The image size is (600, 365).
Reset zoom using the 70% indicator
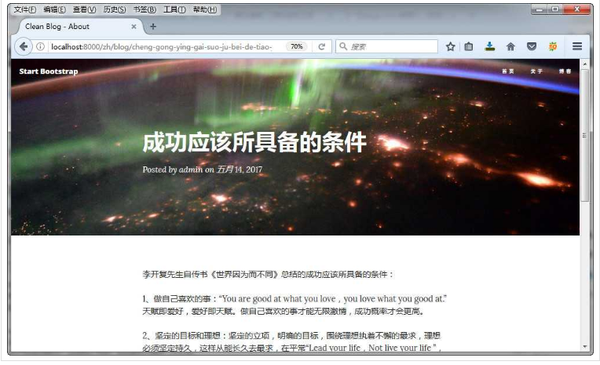tap(297, 47)
